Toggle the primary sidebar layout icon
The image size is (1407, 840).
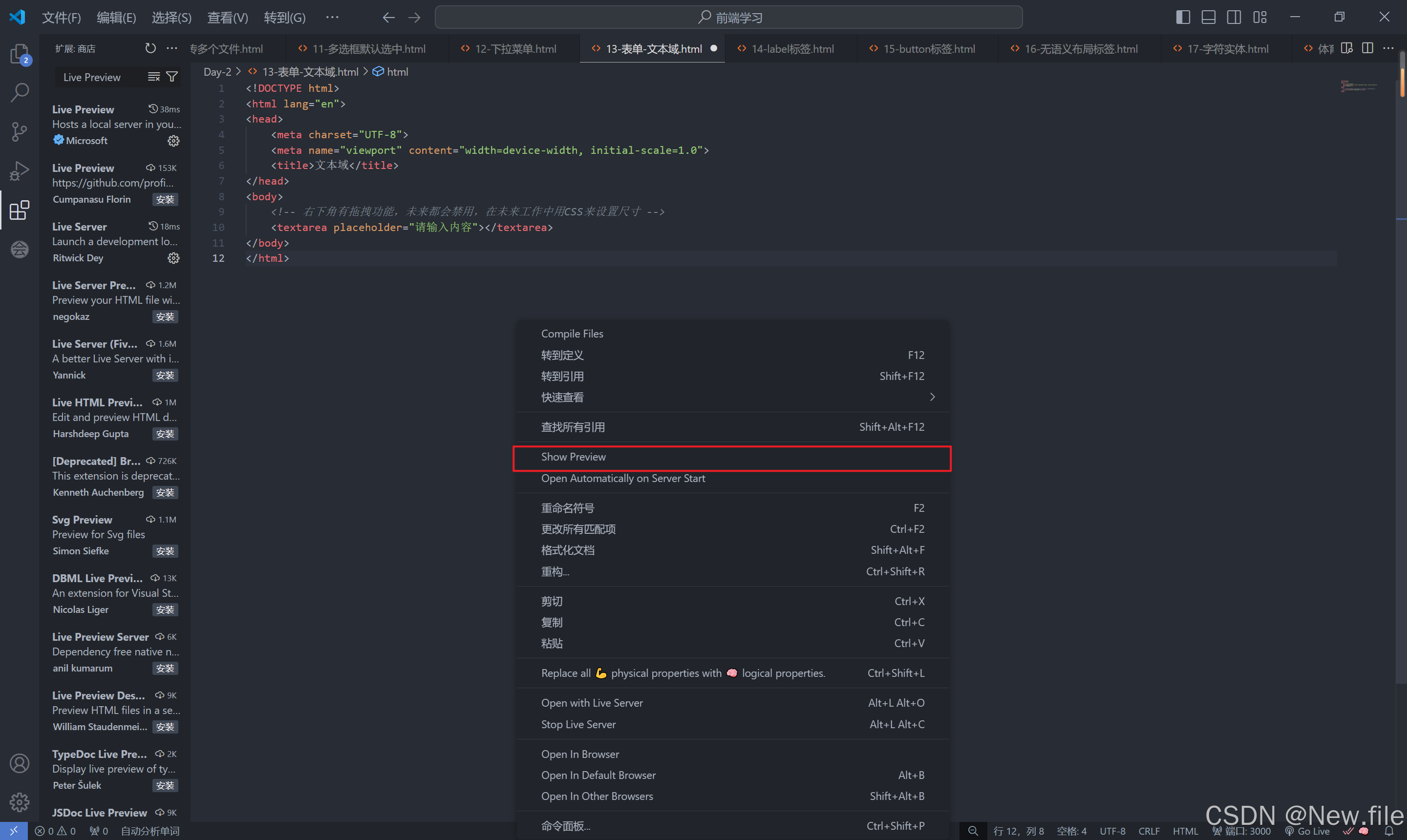point(1182,18)
